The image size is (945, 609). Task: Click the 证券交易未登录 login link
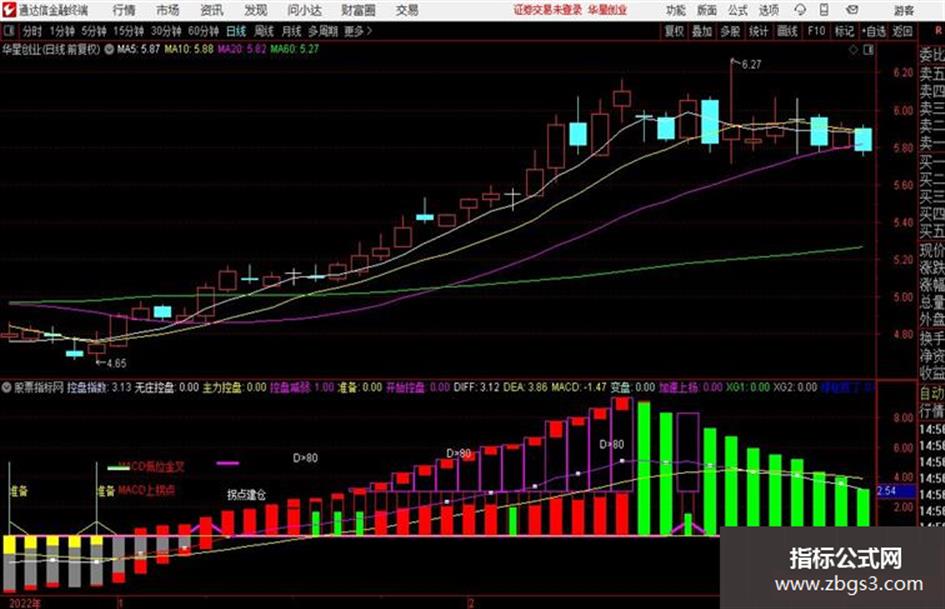[x=547, y=10]
